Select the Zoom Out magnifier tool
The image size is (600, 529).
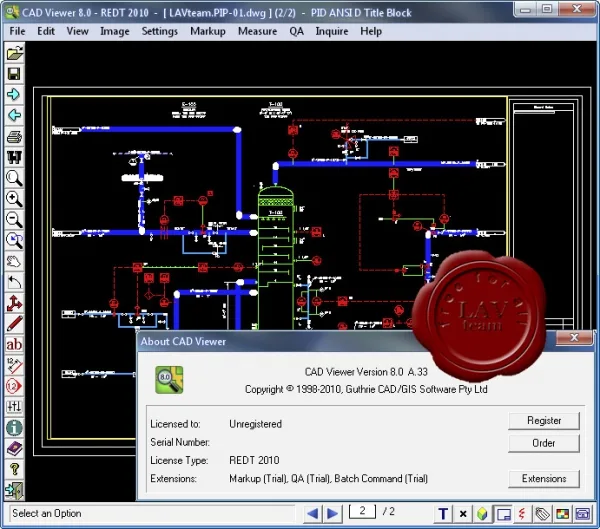pos(15,219)
